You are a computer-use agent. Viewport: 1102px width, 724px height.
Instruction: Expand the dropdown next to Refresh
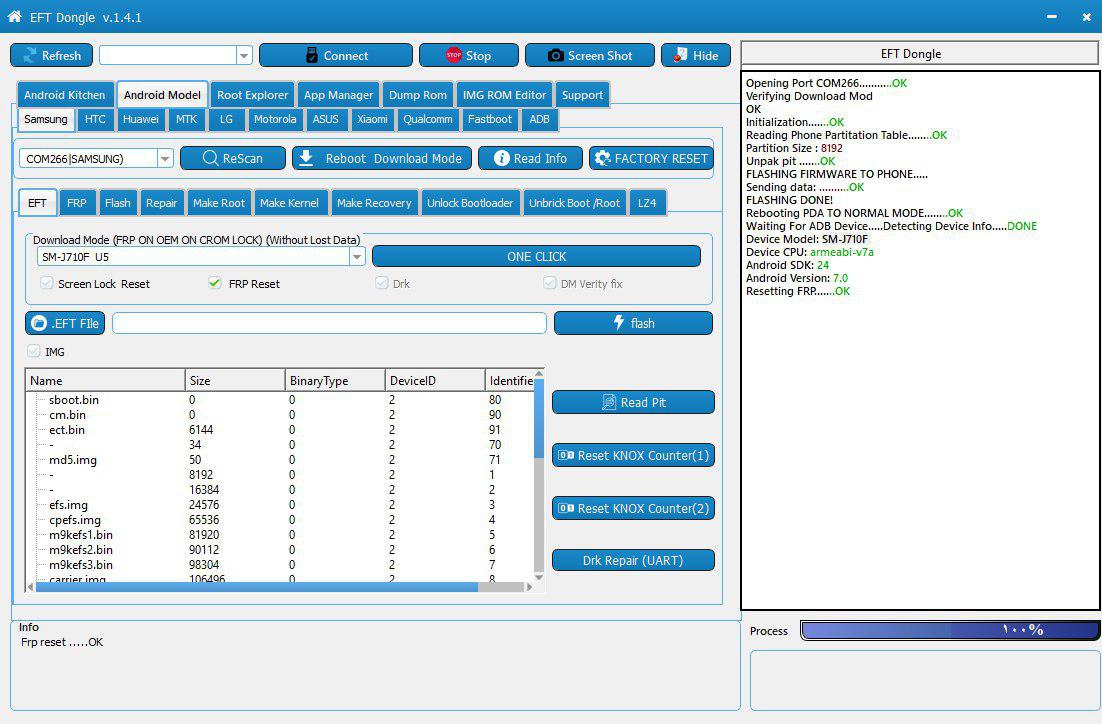click(244, 56)
